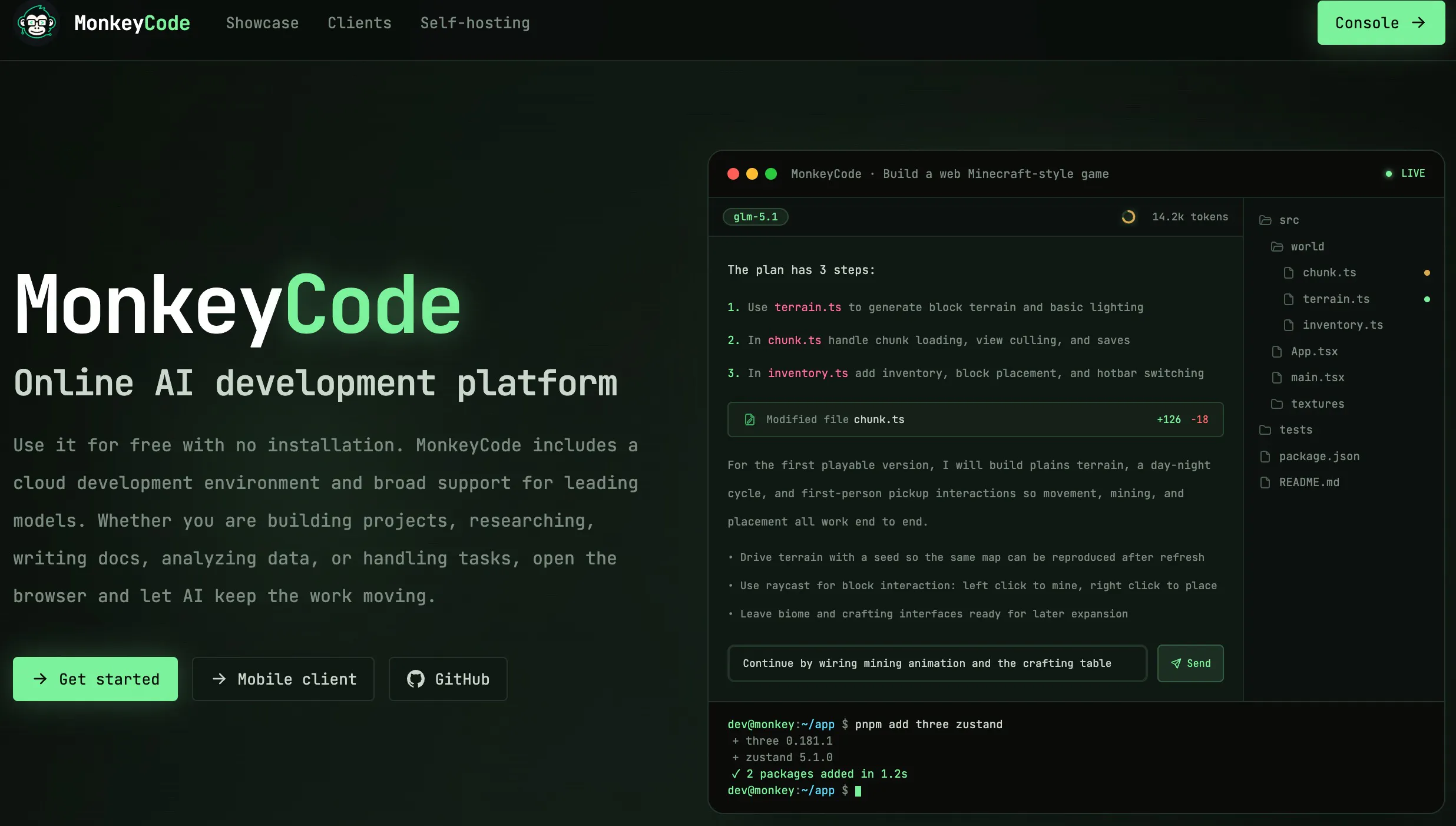Open inventory.ts in the file tree
1456x826 pixels.
coord(1342,325)
